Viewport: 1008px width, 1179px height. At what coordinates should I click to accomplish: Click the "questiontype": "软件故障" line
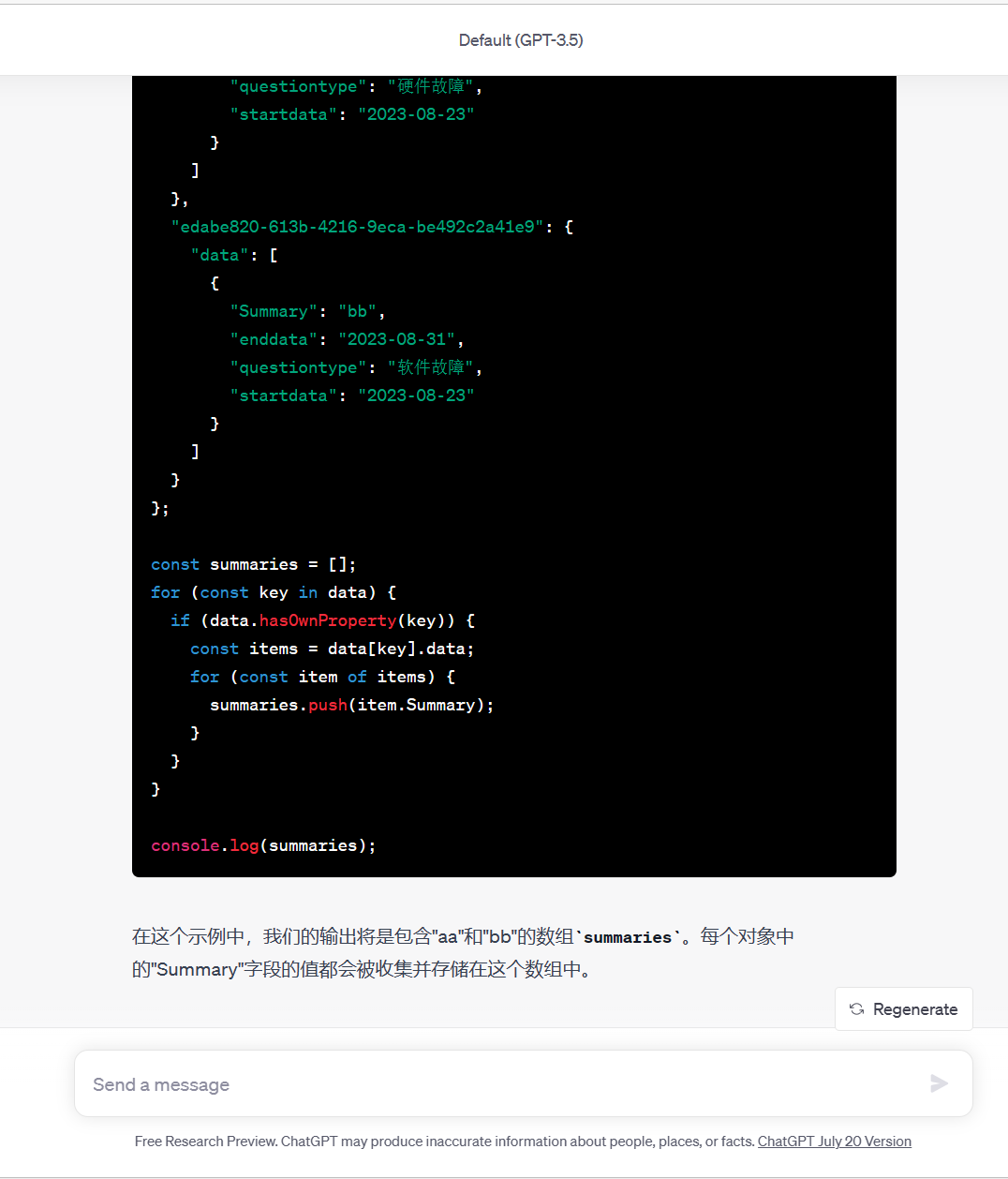point(356,367)
